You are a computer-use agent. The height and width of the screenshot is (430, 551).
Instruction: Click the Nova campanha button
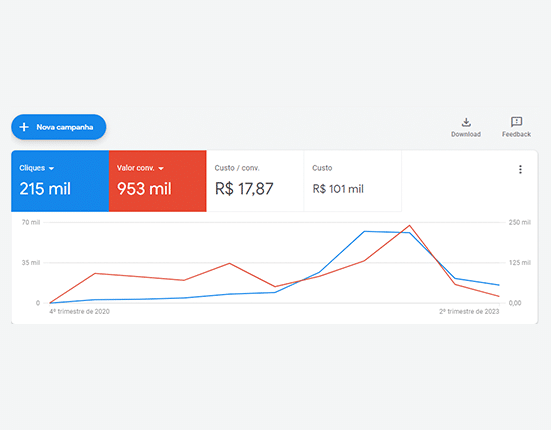(59, 127)
